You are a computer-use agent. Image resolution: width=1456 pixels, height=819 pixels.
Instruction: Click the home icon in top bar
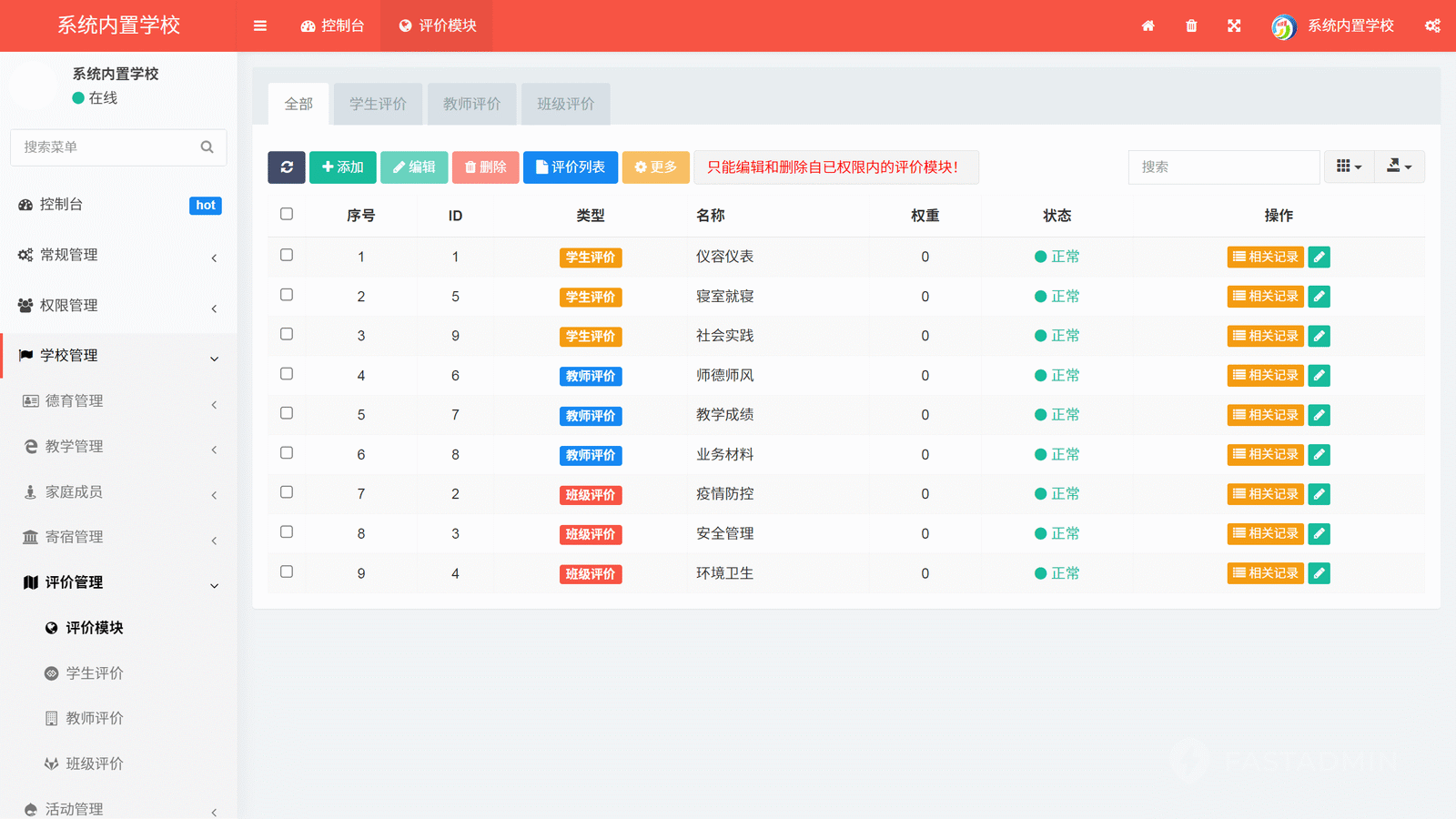coord(1148,25)
